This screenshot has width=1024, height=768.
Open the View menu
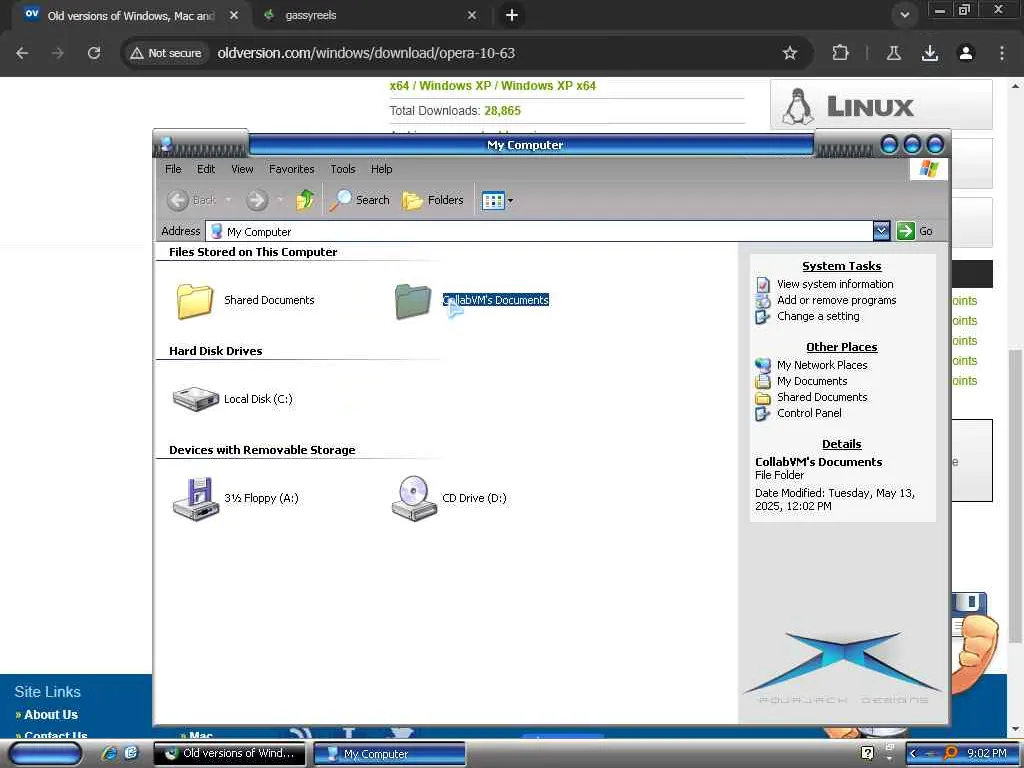(242, 169)
